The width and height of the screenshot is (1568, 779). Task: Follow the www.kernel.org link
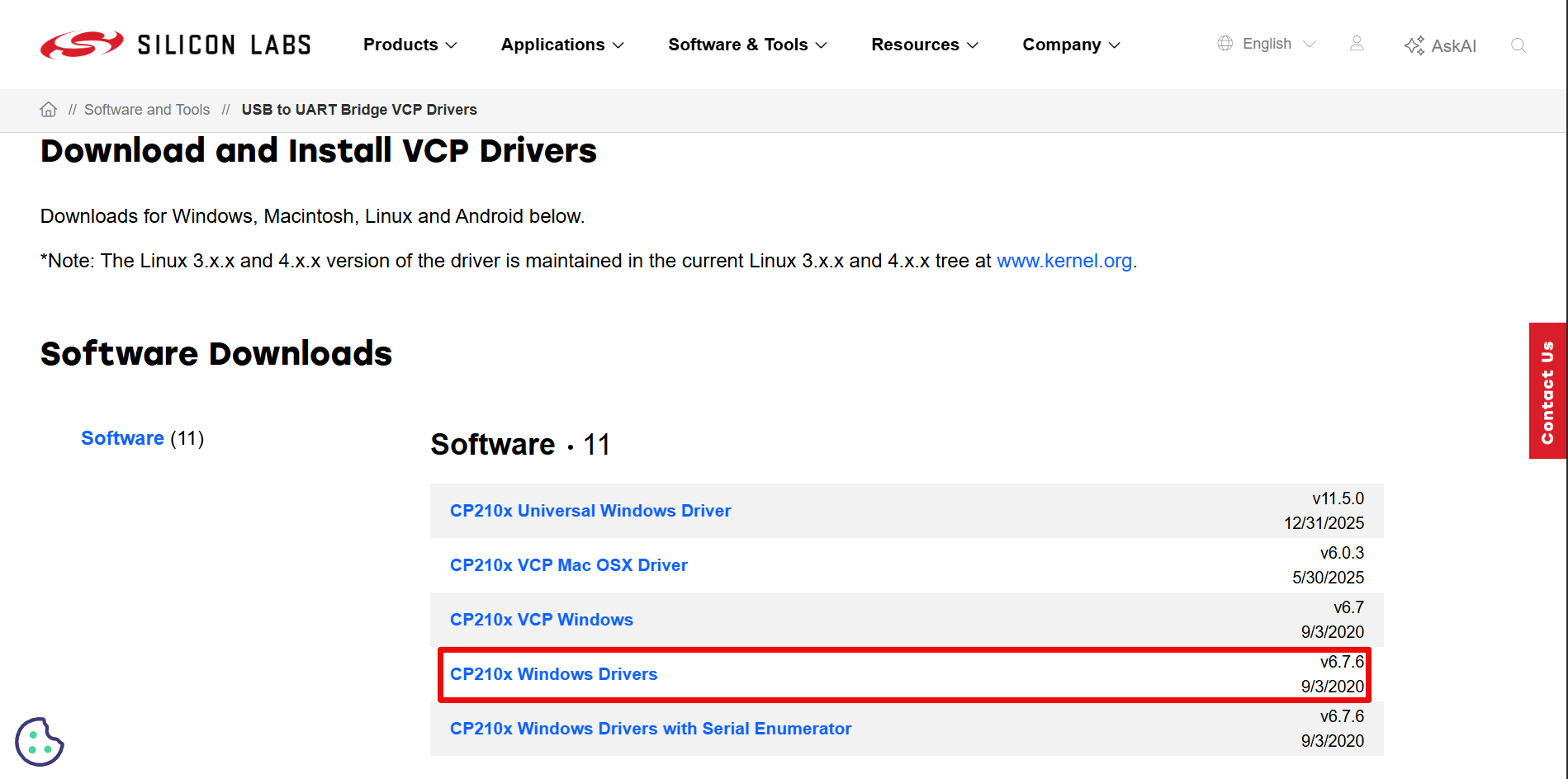click(x=1063, y=261)
